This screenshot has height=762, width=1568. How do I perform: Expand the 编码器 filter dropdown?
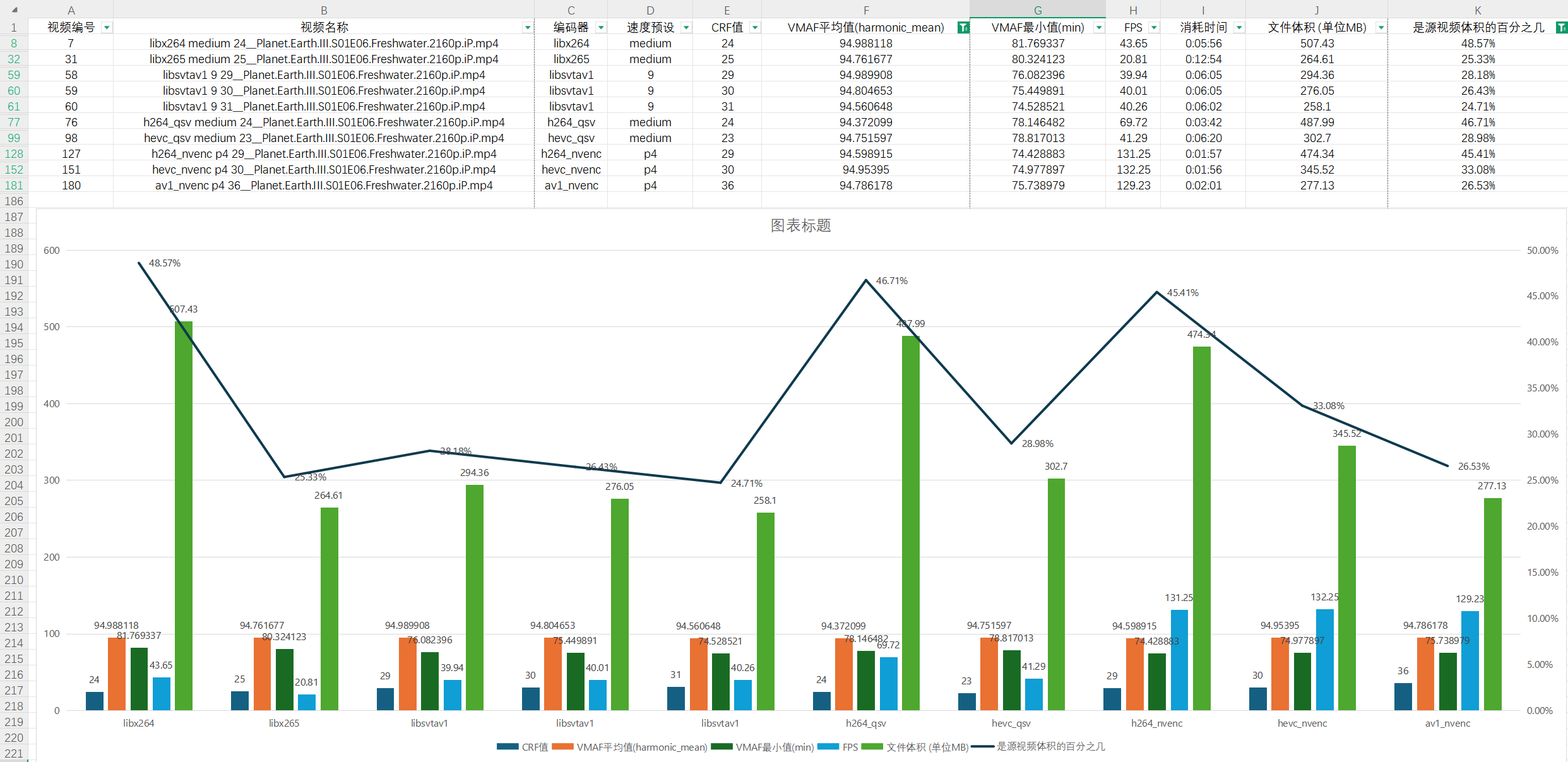[601, 27]
